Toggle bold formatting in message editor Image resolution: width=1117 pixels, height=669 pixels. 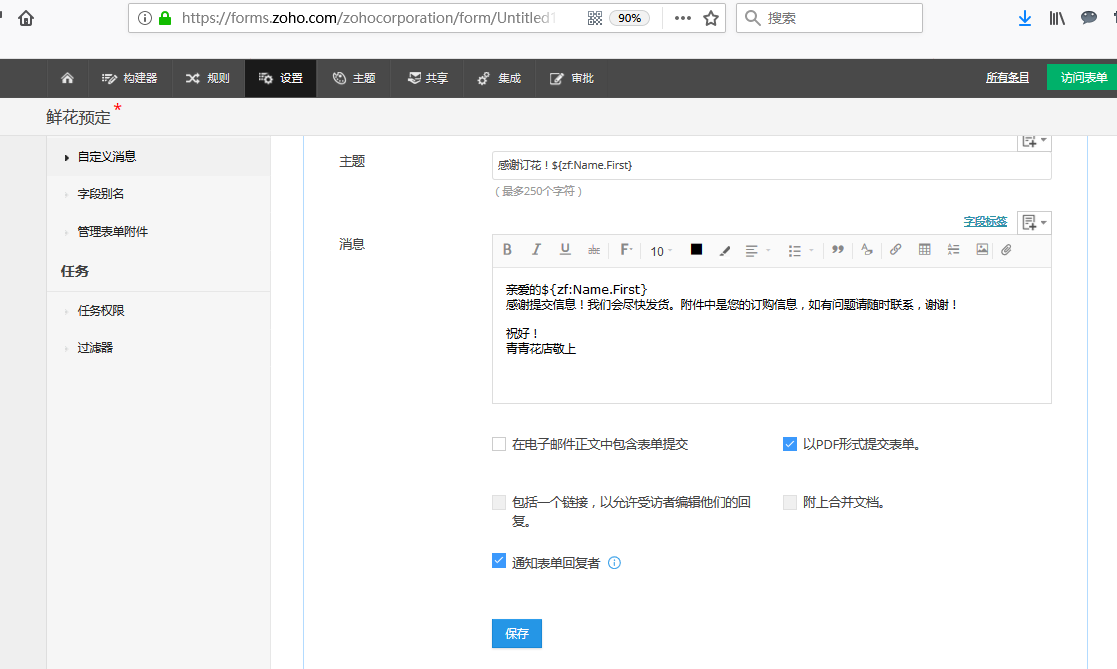tap(507, 250)
